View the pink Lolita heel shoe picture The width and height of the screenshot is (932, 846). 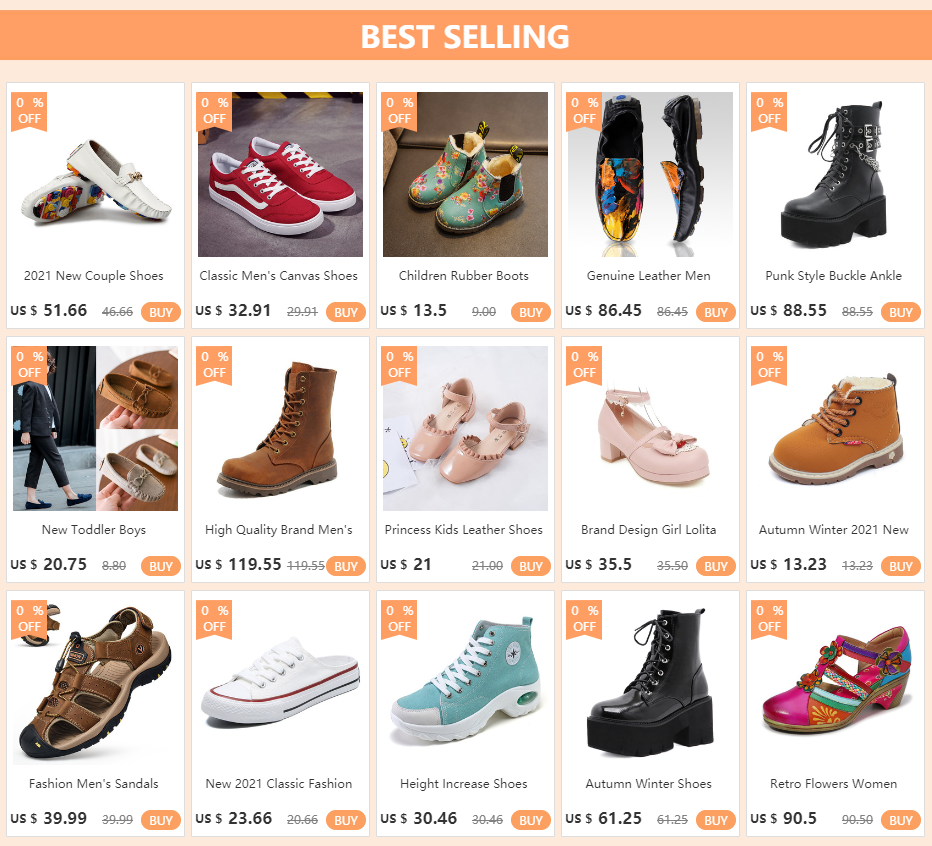[x=650, y=428]
